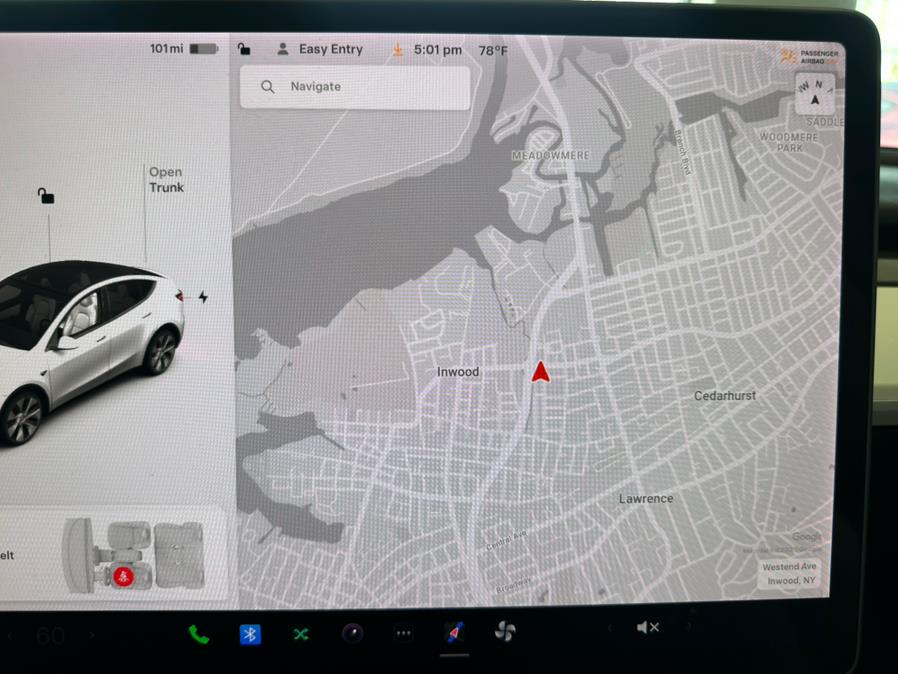The image size is (898, 674).
Task: Open the navigation map app in the dock
Action: coord(454,632)
